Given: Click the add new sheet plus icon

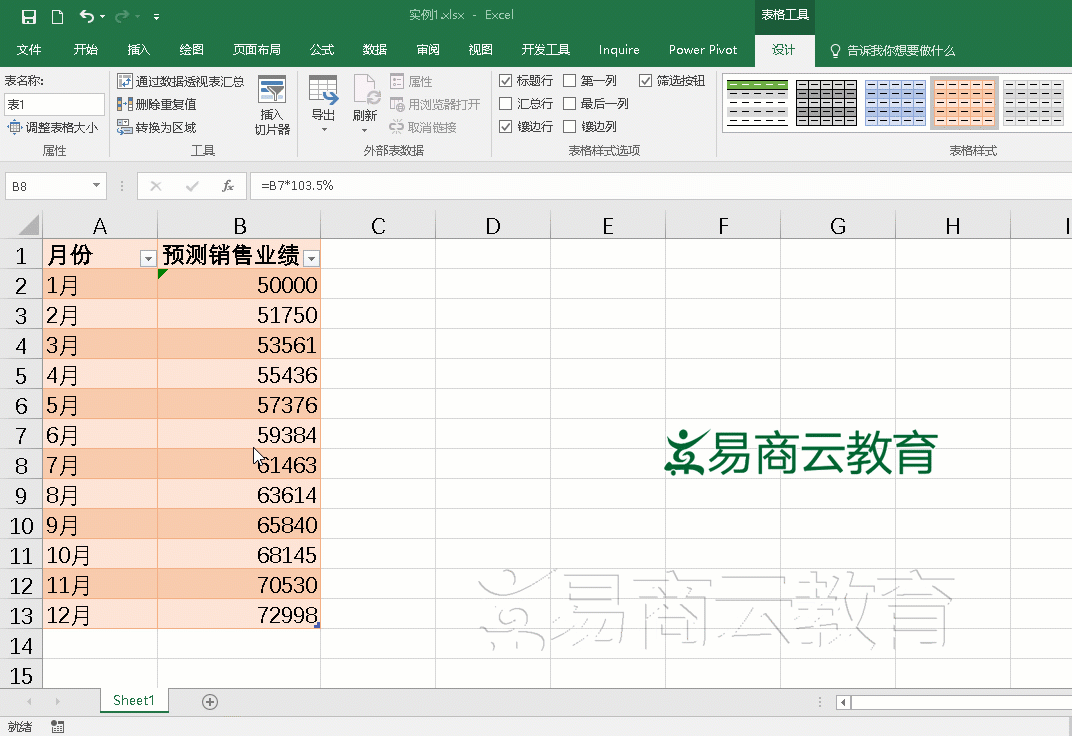Looking at the screenshot, I should click(x=210, y=702).
